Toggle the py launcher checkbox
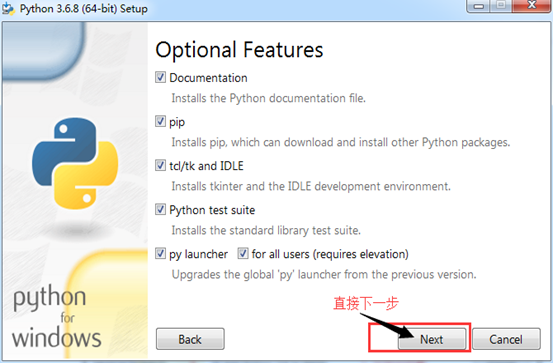Screen dimensions: 553x363 coord(160,254)
